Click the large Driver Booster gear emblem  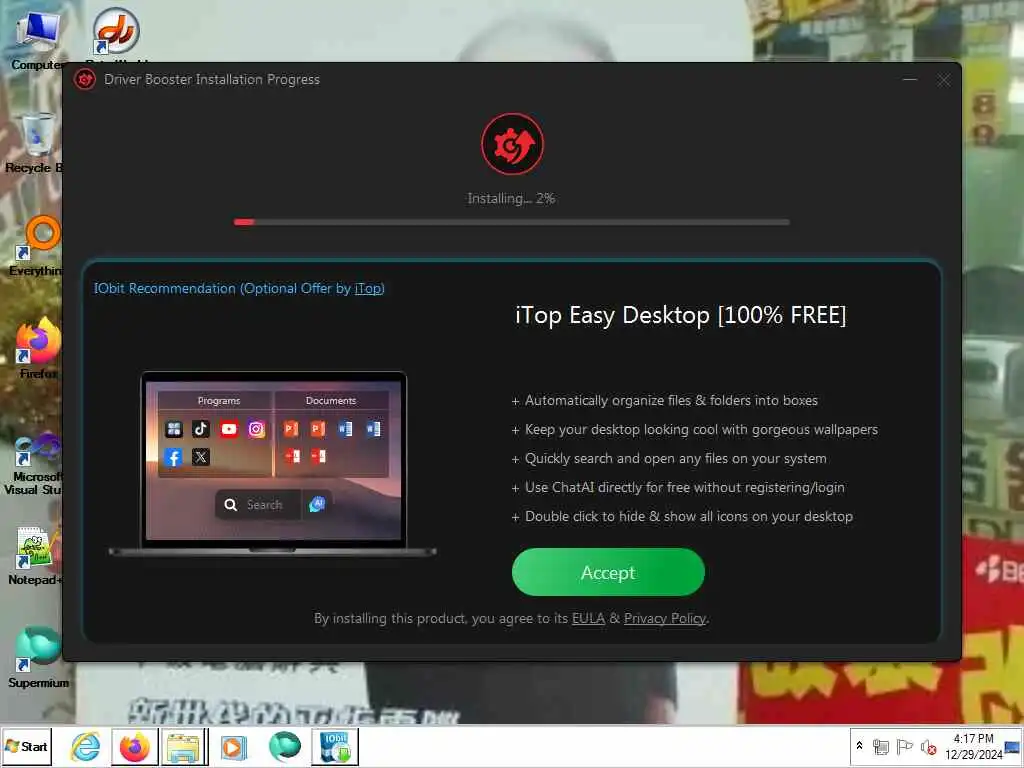click(x=512, y=144)
